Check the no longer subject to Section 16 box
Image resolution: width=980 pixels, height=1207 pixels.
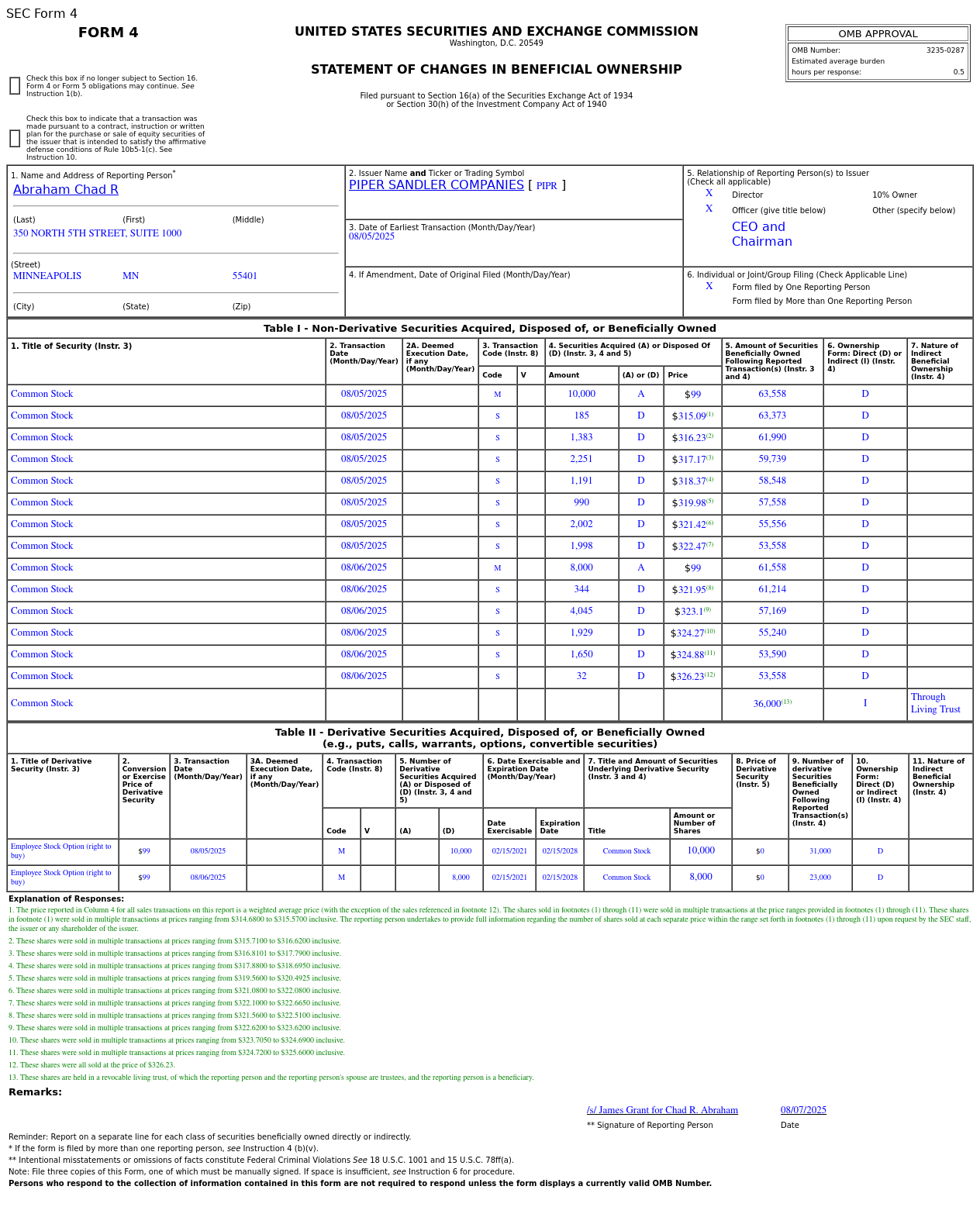[x=15, y=86]
